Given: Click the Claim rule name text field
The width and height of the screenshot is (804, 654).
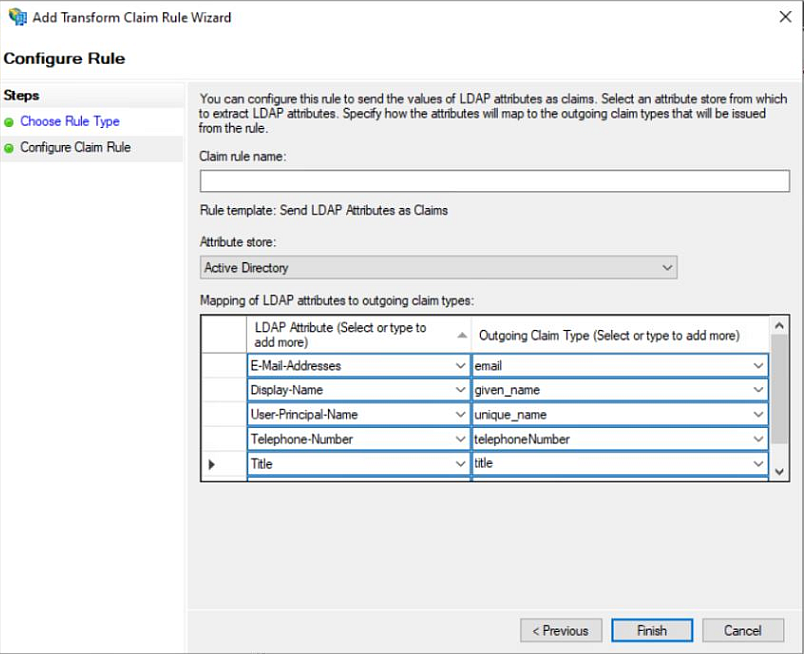Looking at the screenshot, I should tap(495, 181).
